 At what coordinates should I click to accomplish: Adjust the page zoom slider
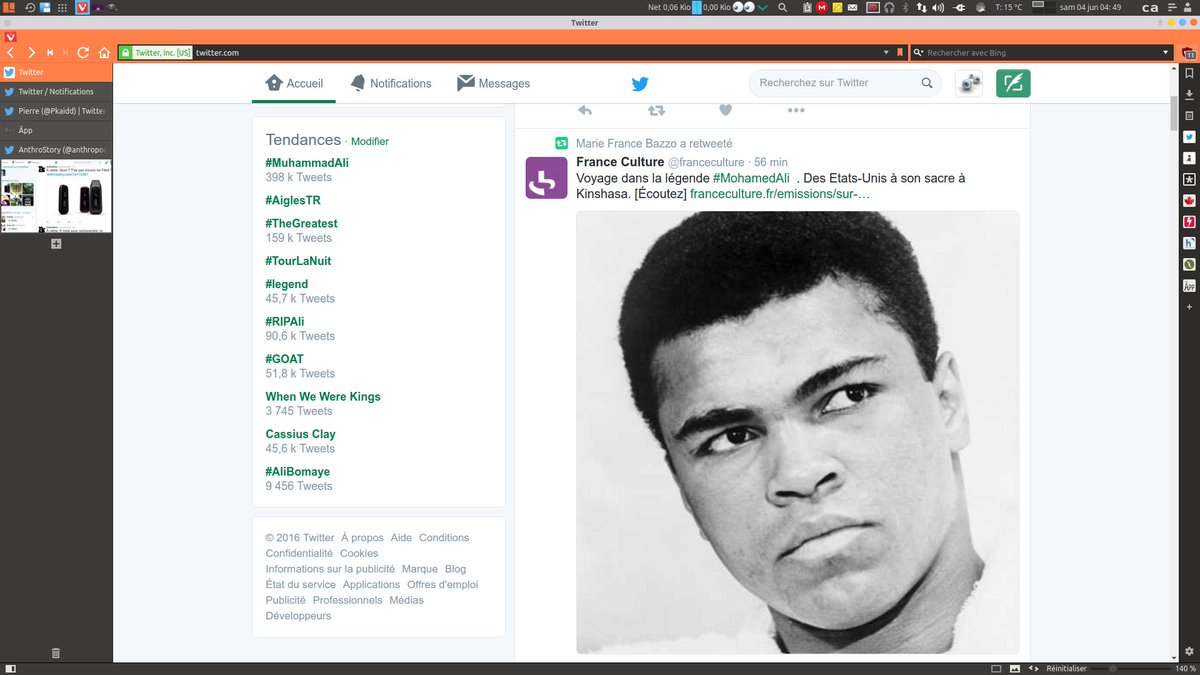[x=1112, y=668]
